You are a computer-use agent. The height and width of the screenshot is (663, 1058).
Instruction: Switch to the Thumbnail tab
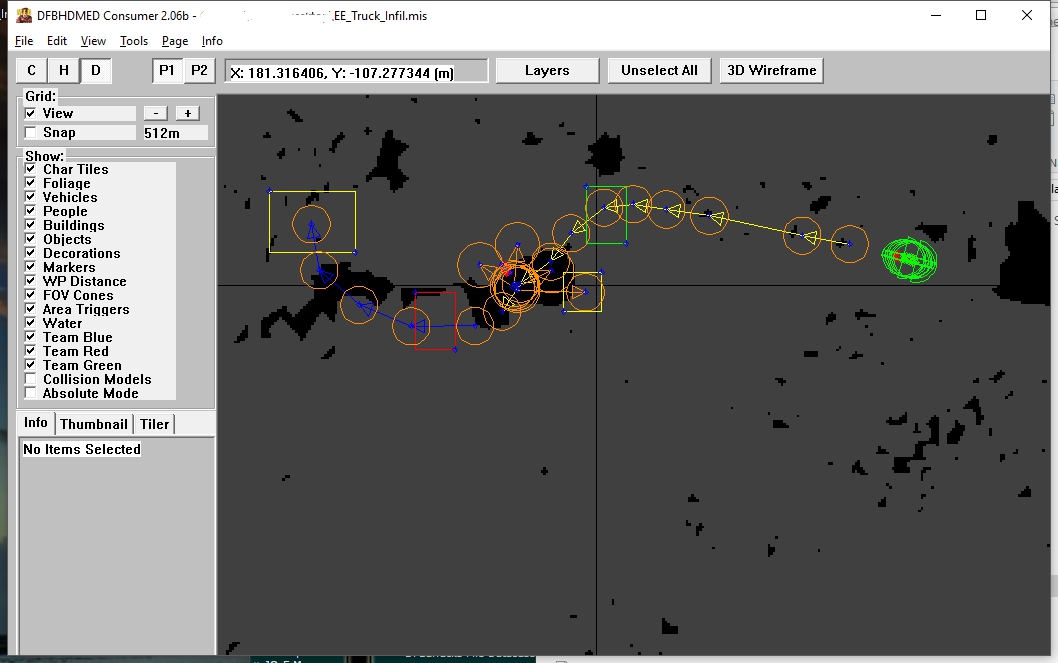[x=94, y=424]
